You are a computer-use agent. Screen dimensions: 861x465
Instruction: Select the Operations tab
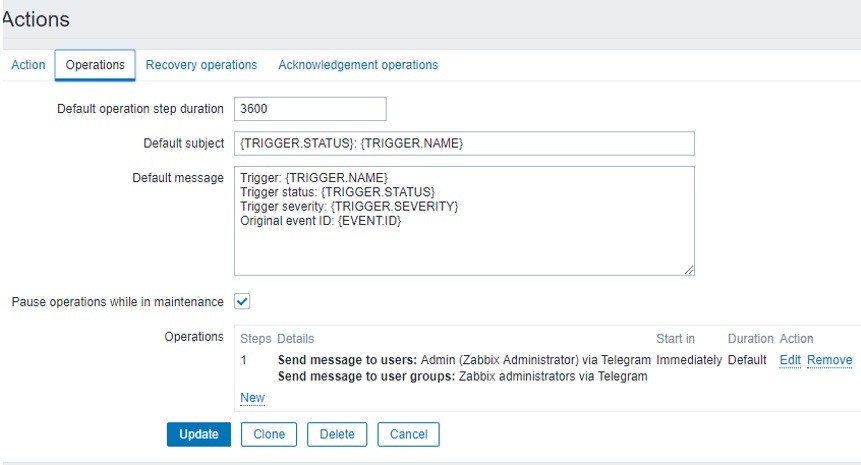click(x=95, y=65)
